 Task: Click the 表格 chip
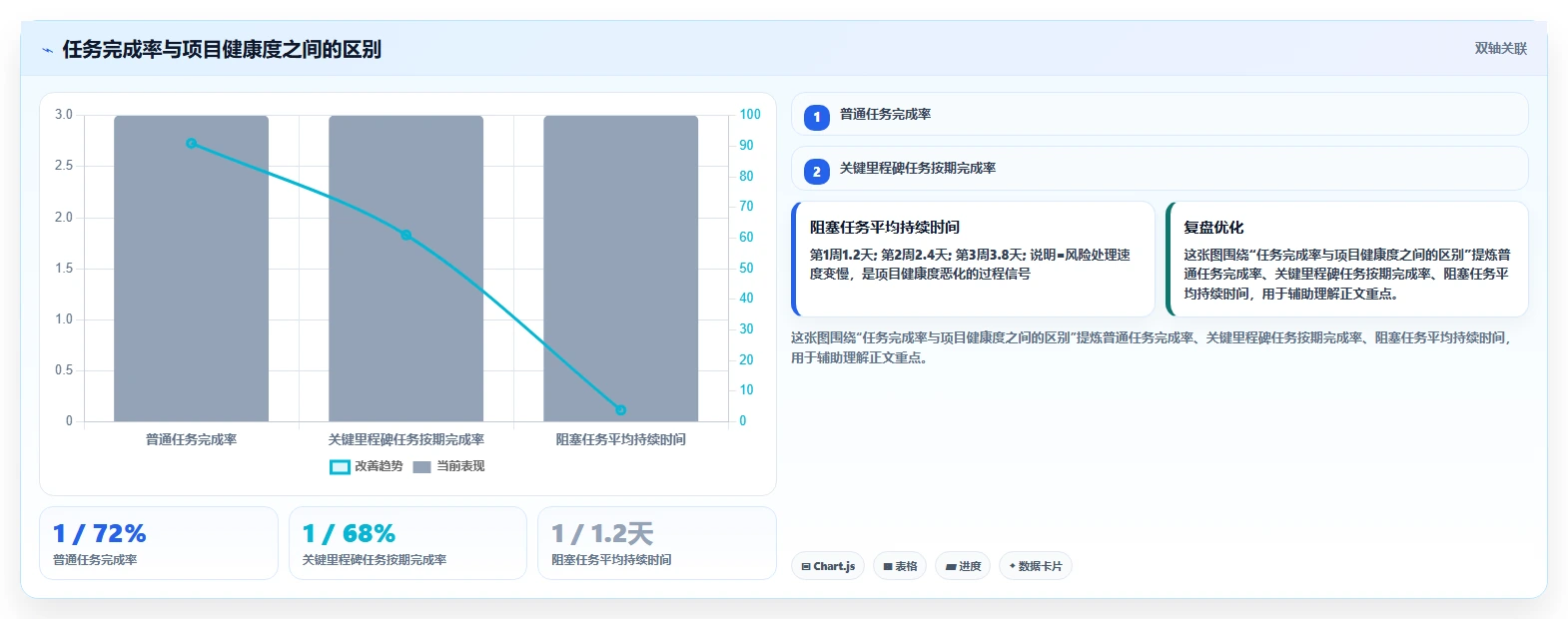click(x=900, y=566)
